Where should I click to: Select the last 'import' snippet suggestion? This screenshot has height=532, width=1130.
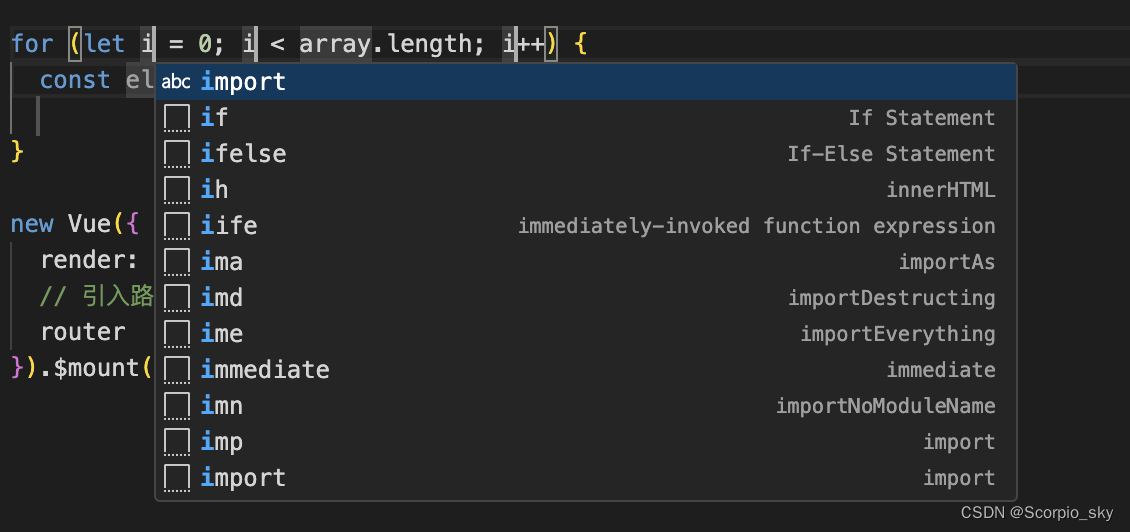coord(243,478)
